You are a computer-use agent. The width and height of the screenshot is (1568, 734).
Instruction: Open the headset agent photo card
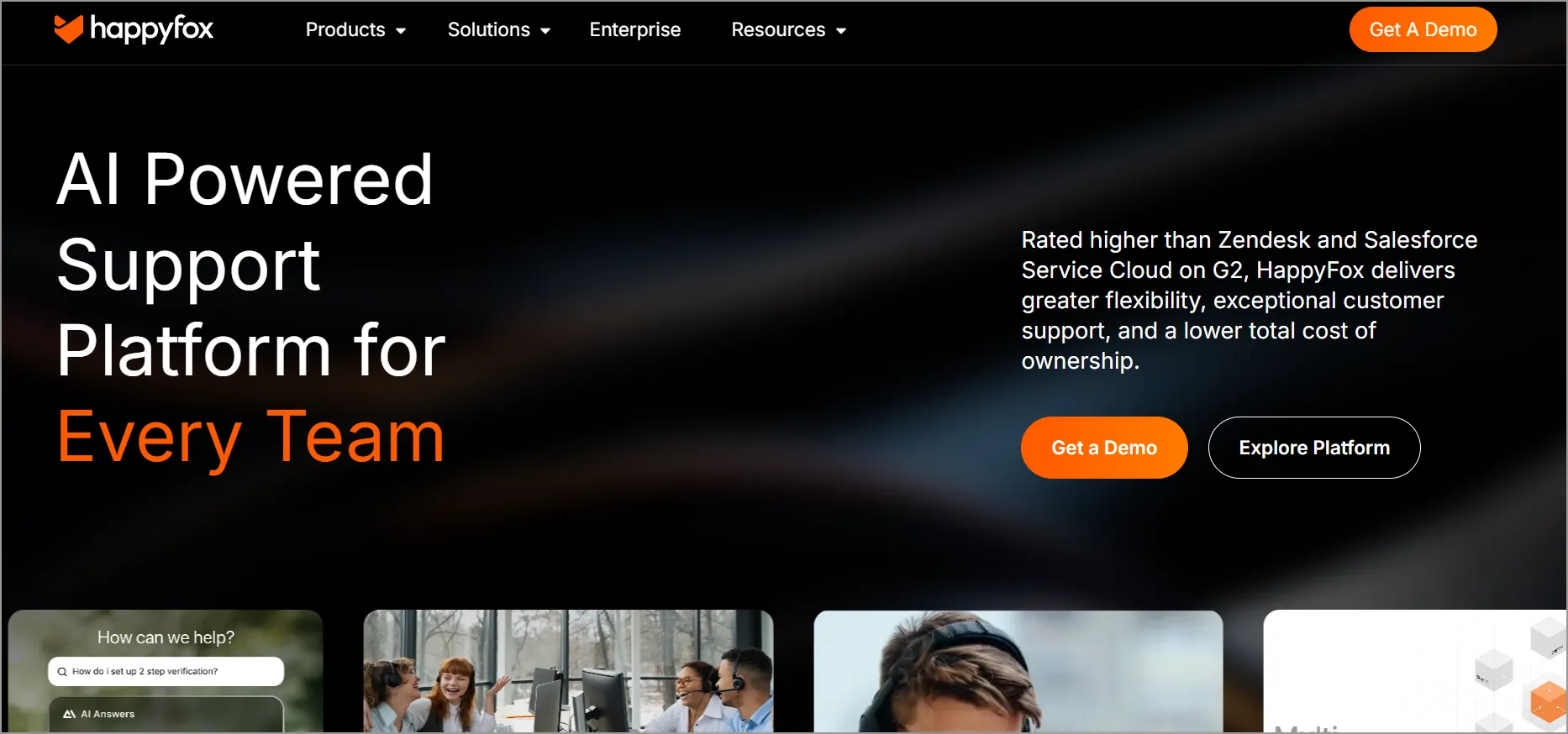coord(1018,671)
